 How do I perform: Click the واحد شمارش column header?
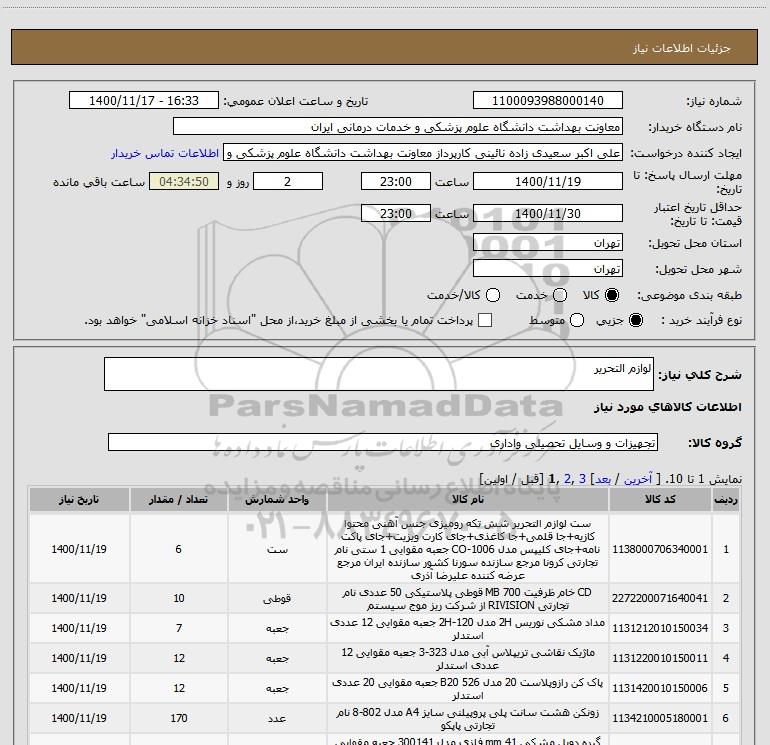[x=277, y=499]
